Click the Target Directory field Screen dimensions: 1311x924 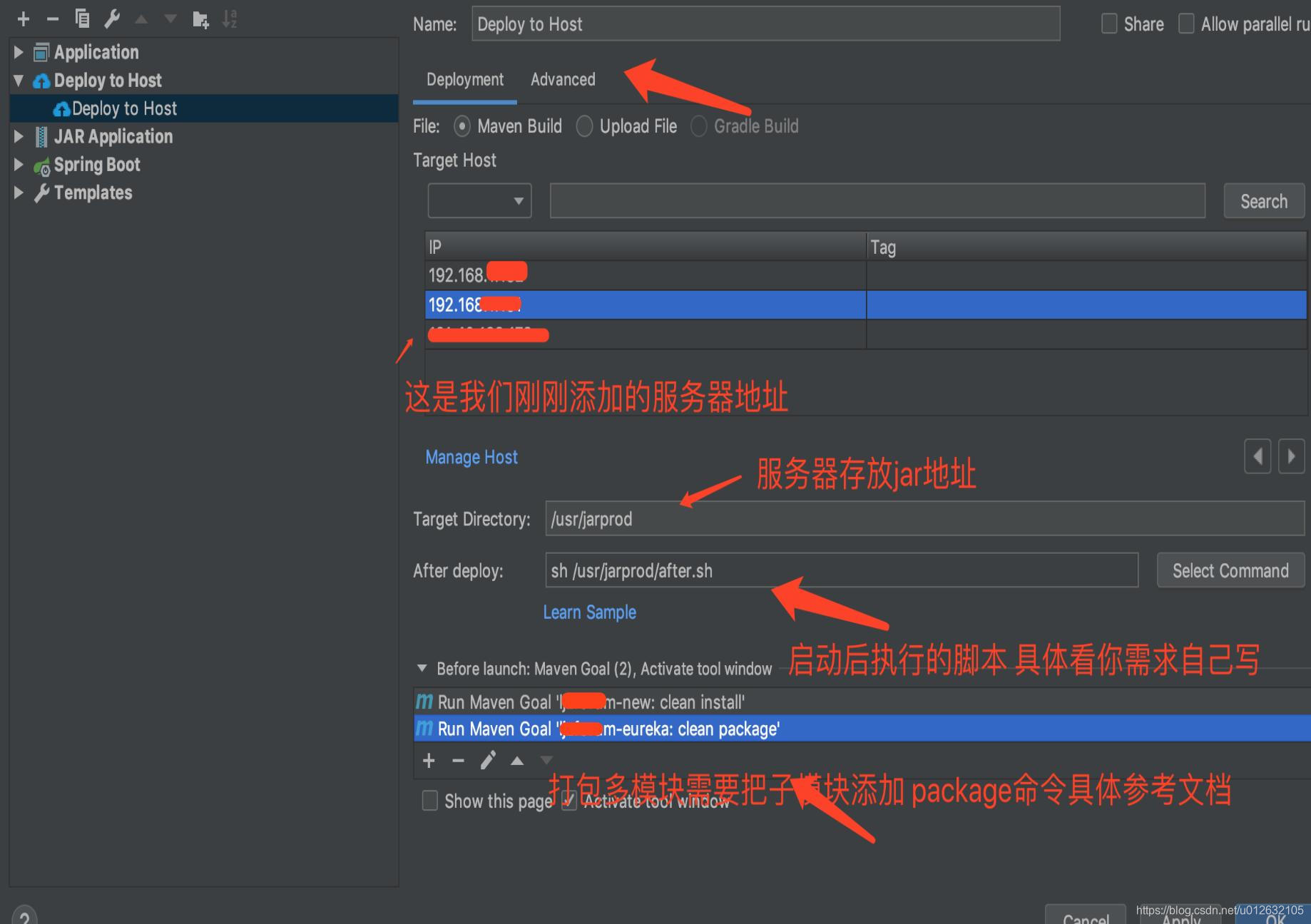coord(925,519)
